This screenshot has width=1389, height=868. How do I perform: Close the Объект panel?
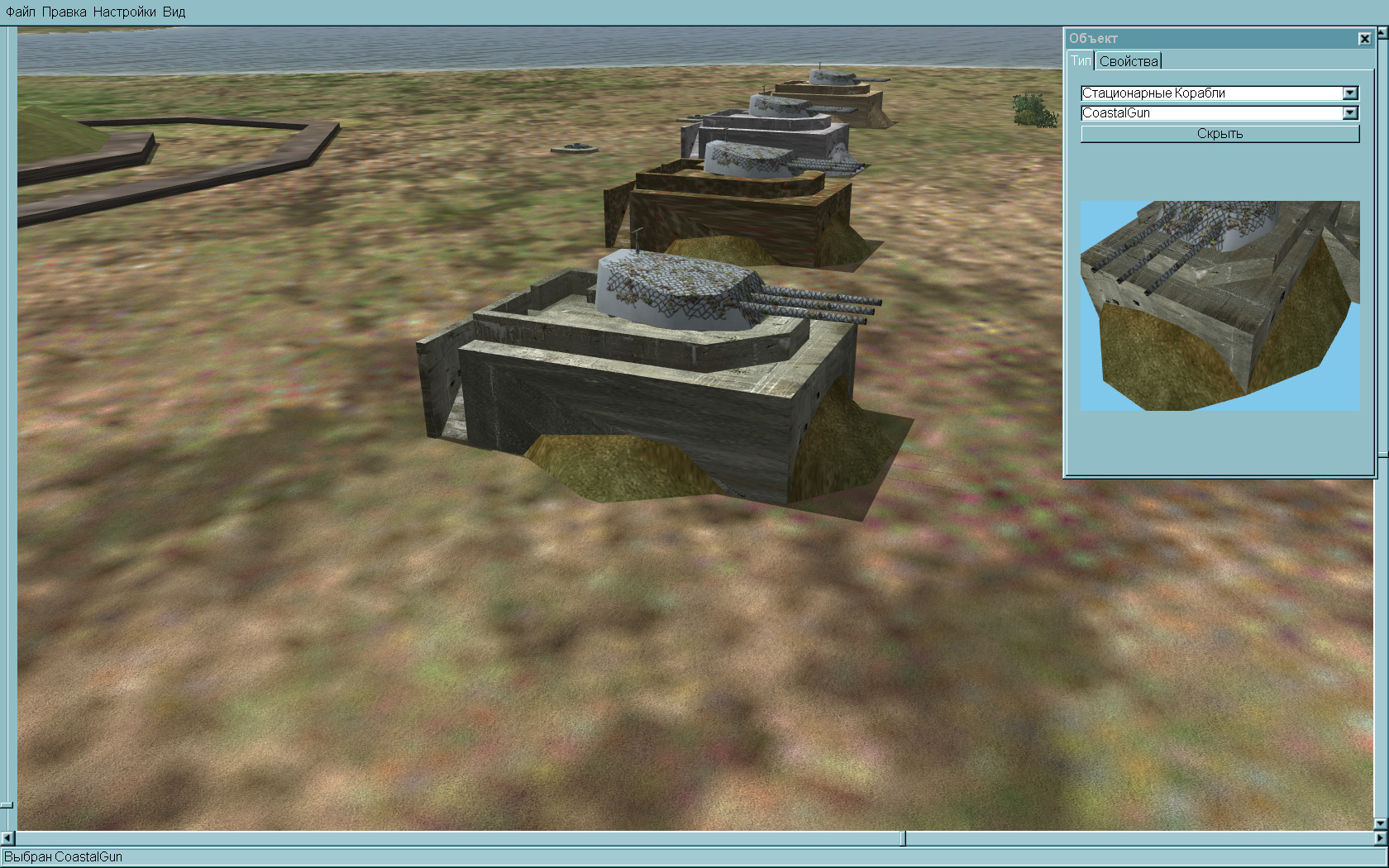(x=1364, y=39)
